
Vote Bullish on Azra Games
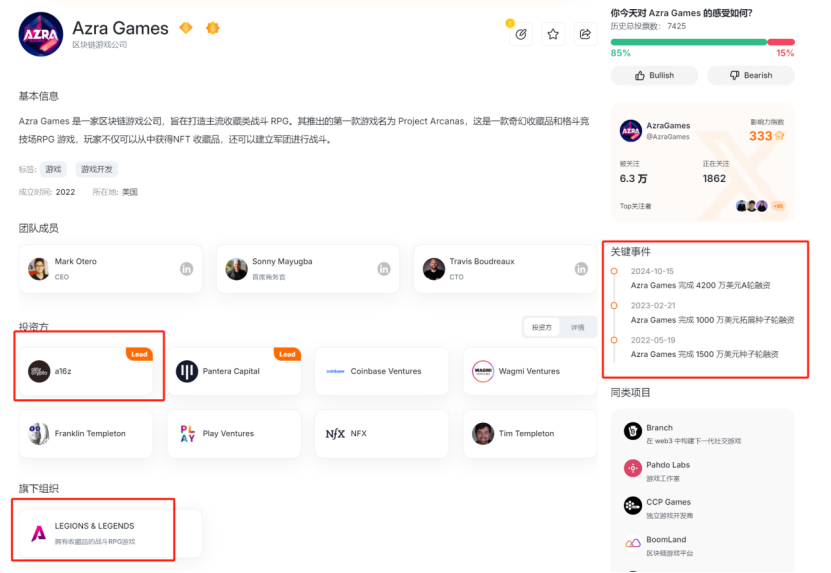tap(655, 75)
